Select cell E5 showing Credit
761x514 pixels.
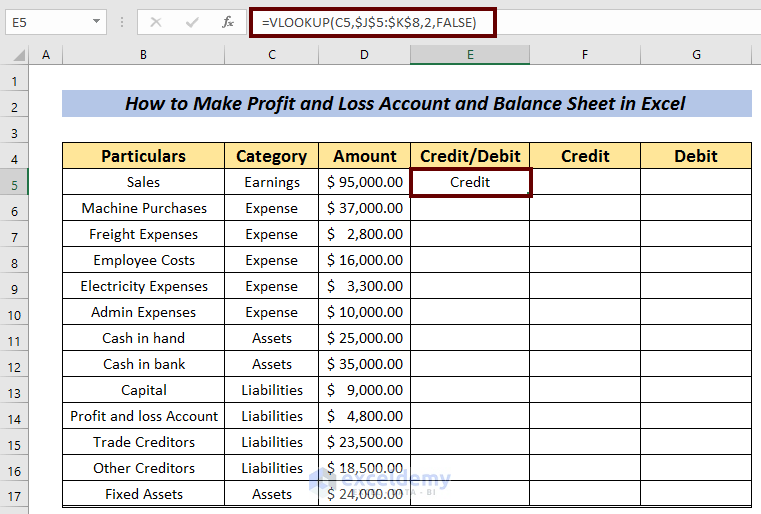click(470, 182)
